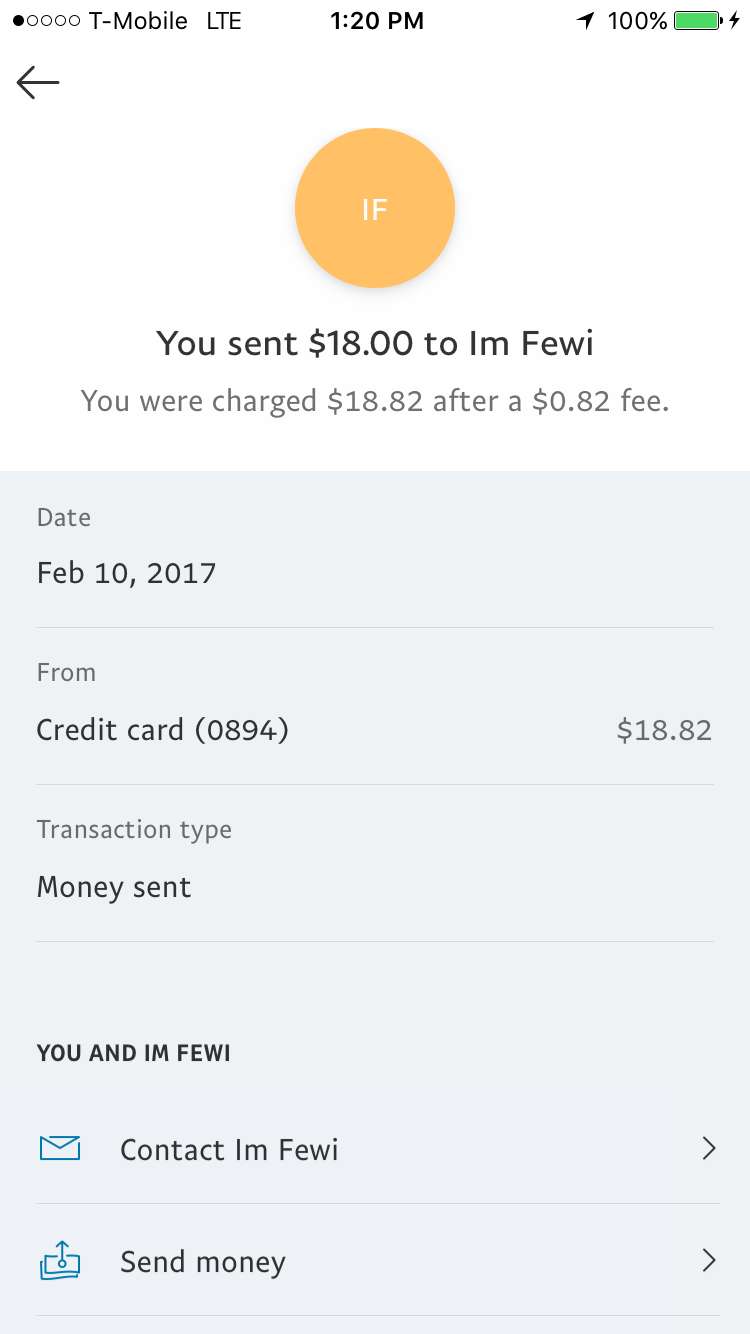750x1334 pixels.
Task: Tap the You sent $18.00 headline
Action: click(x=375, y=343)
